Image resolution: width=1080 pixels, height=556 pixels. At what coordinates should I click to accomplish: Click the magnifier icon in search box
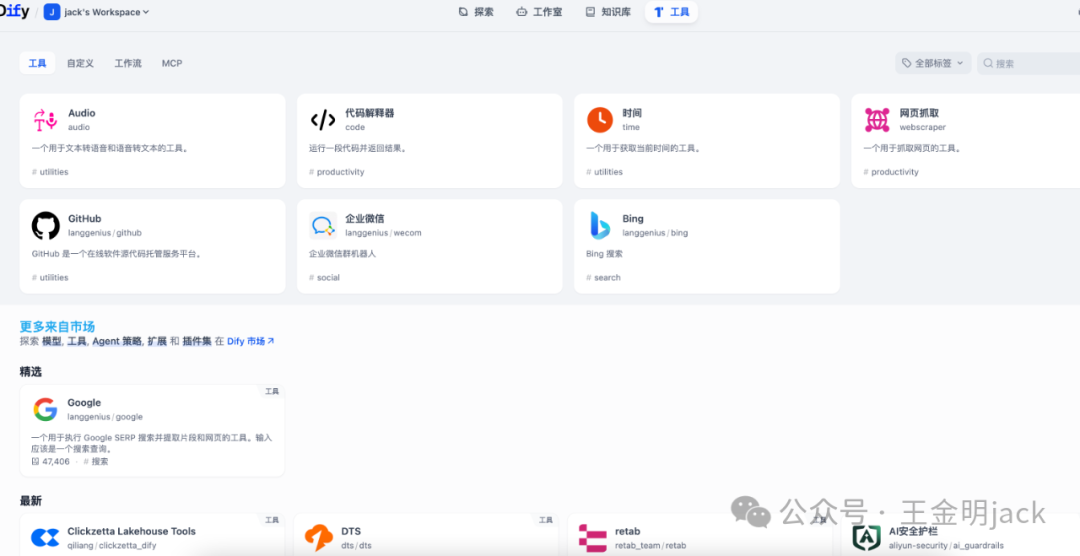[x=988, y=63]
